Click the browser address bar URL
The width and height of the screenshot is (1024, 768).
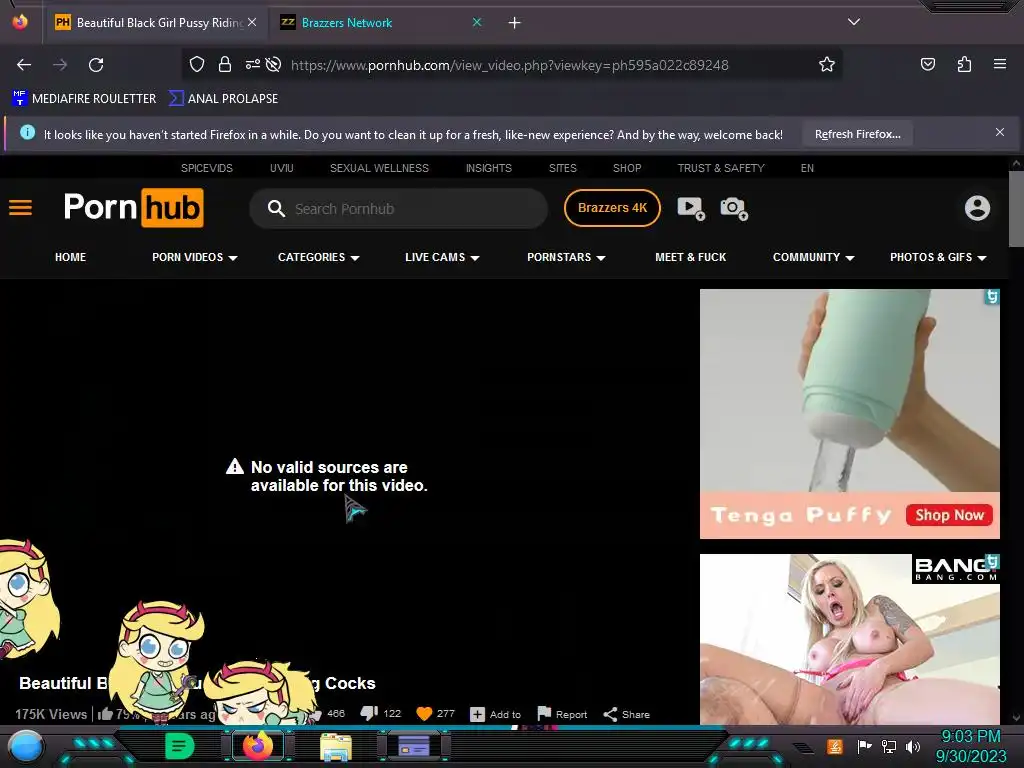(509, 65)
